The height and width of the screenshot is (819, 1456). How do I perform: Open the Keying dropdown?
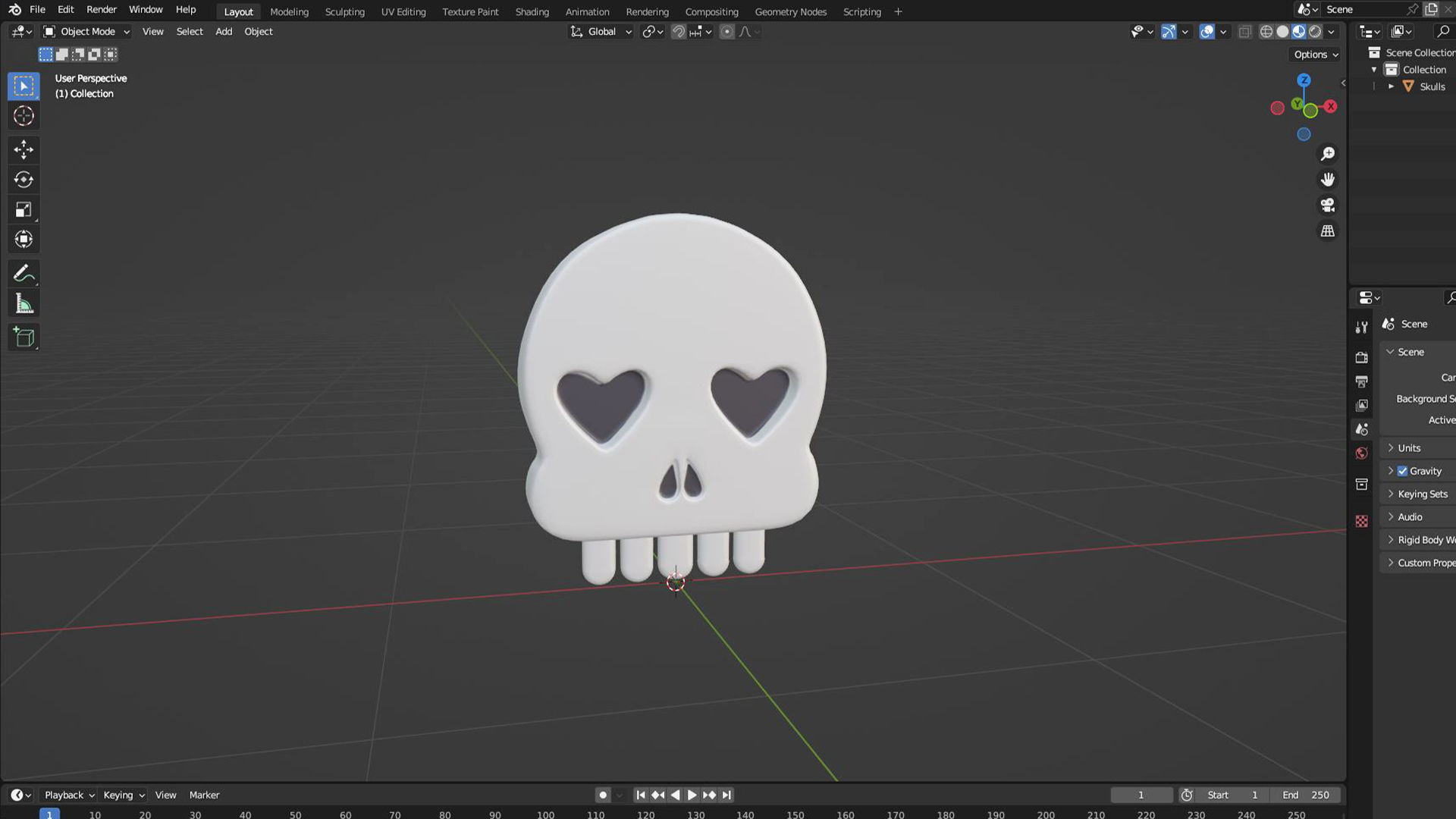124,795
